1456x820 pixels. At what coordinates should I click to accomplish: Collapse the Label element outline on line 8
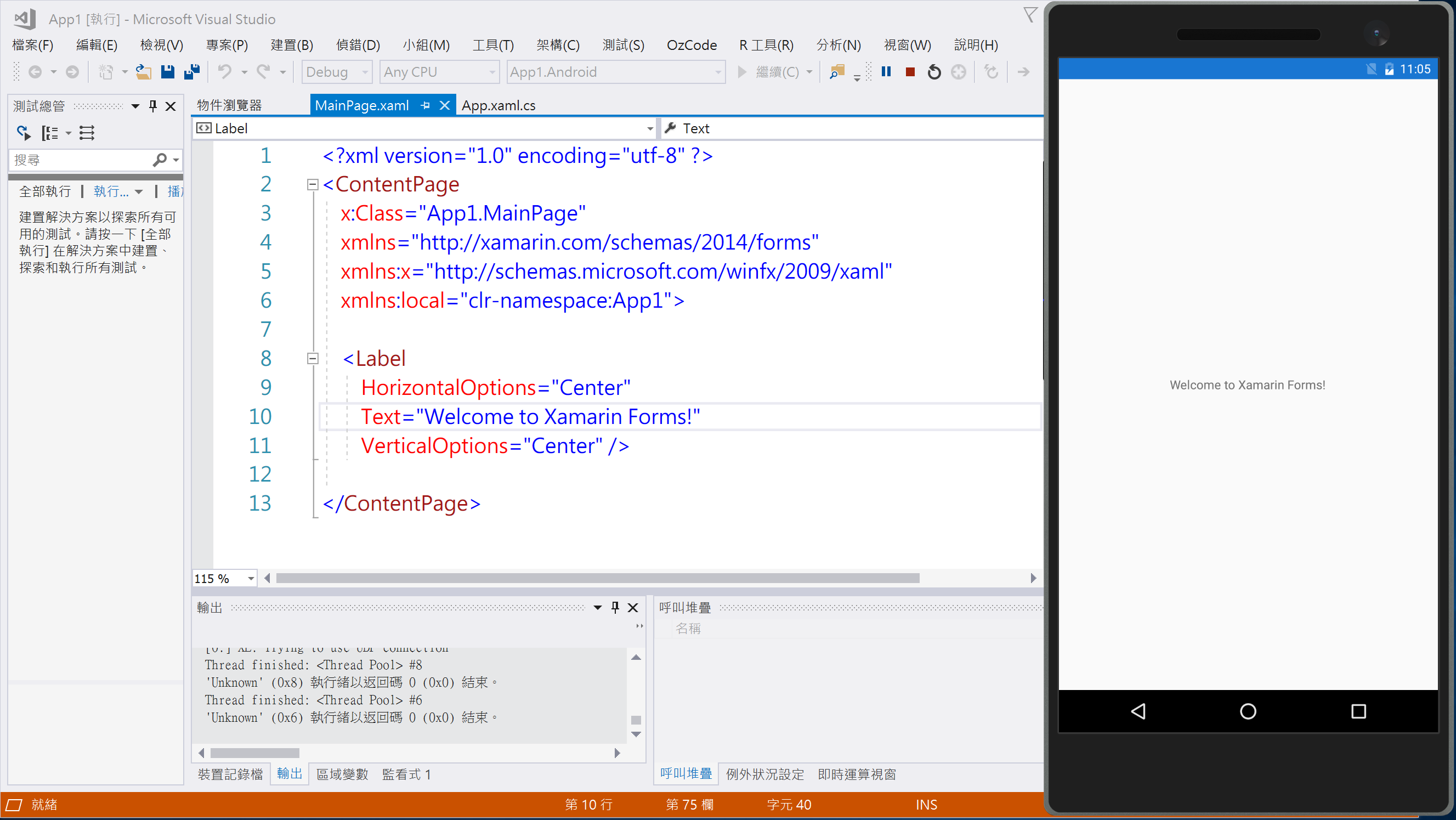[312, 358]
